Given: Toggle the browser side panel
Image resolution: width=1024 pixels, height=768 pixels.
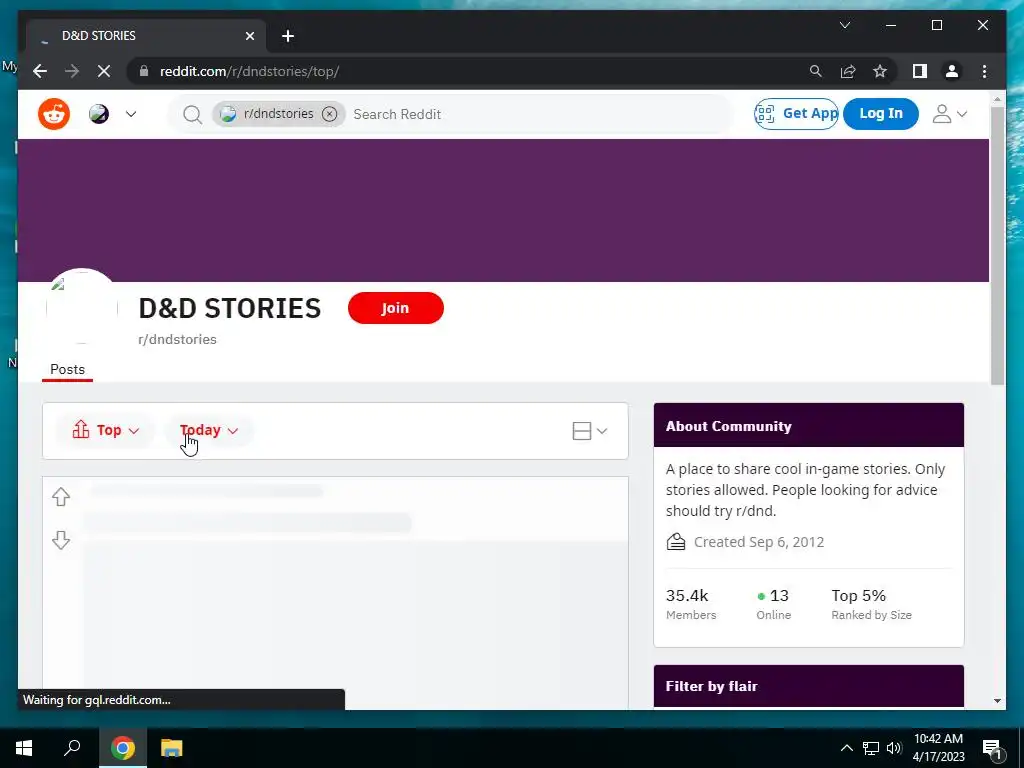Looking at the screenshot, I should click(920, 71).
